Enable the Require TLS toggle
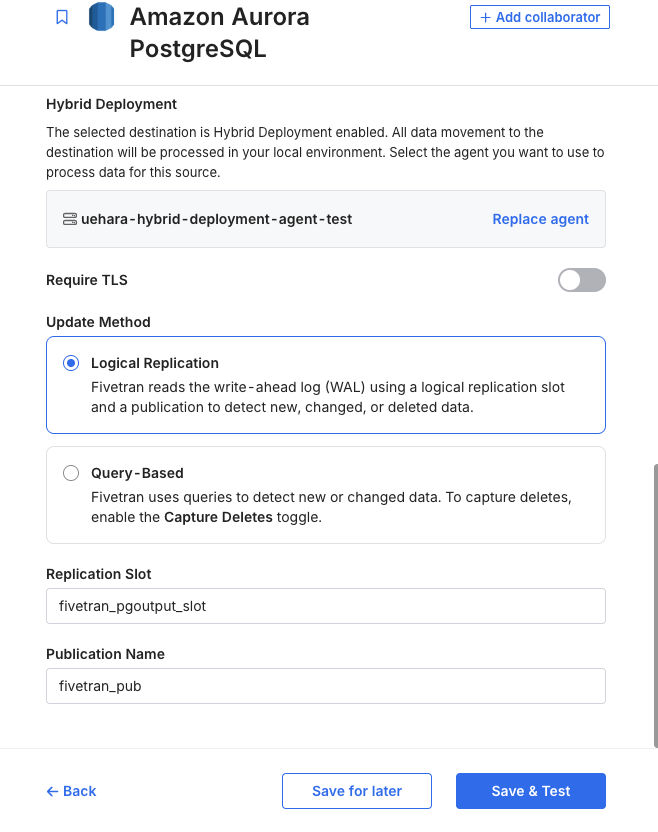Viewport: 658px width, 832px height. pos(581,280)
